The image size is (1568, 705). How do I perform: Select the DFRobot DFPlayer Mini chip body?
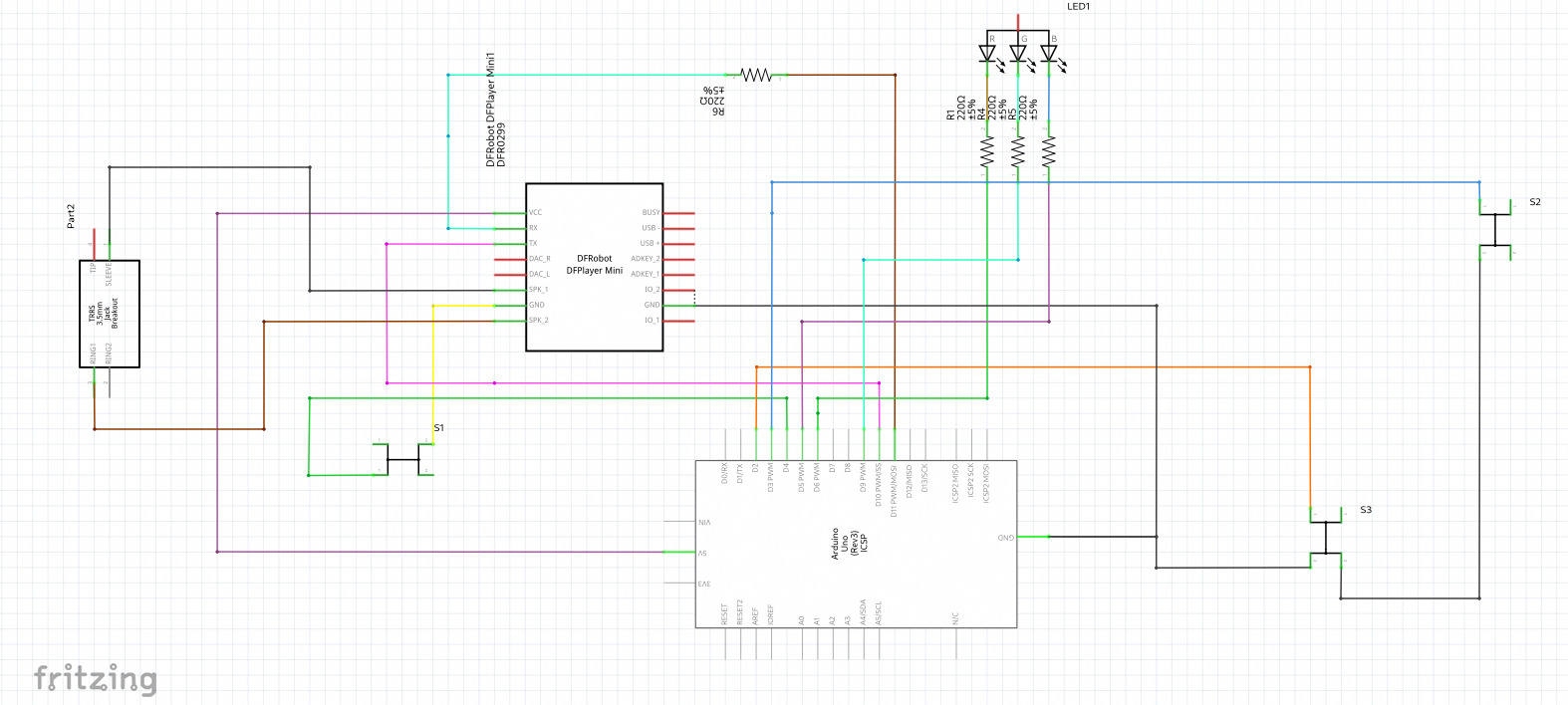pos(595,267)
